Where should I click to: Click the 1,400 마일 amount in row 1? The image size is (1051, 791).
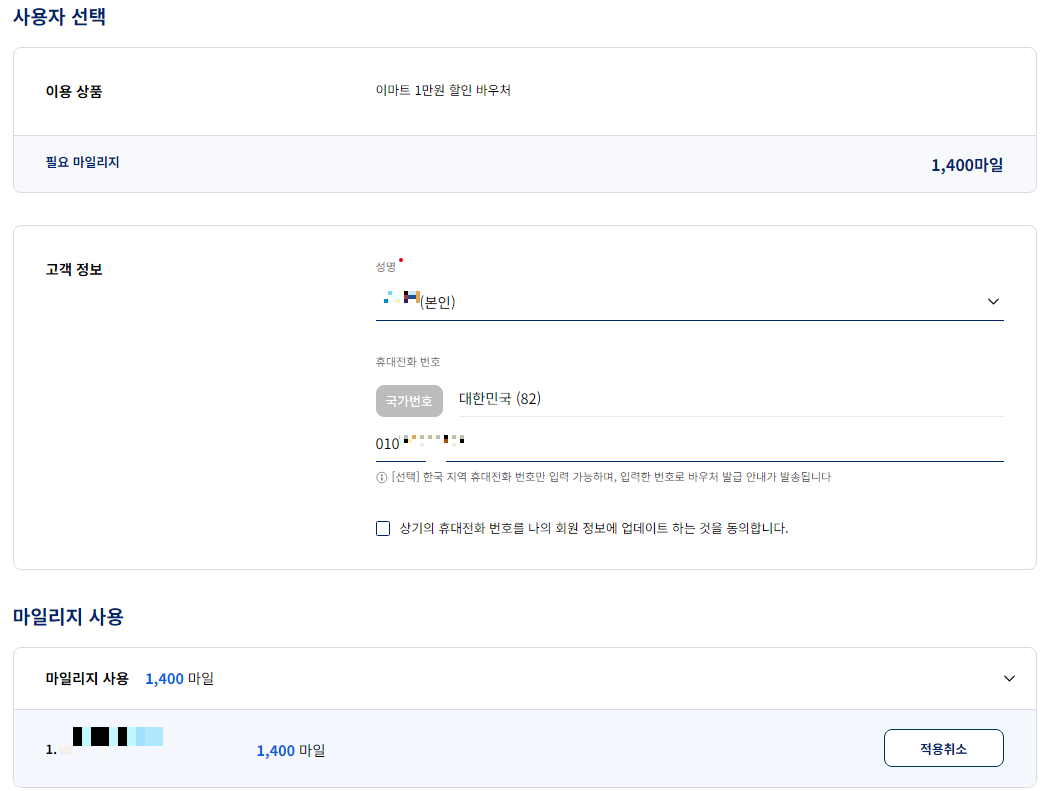pos(290,751)
